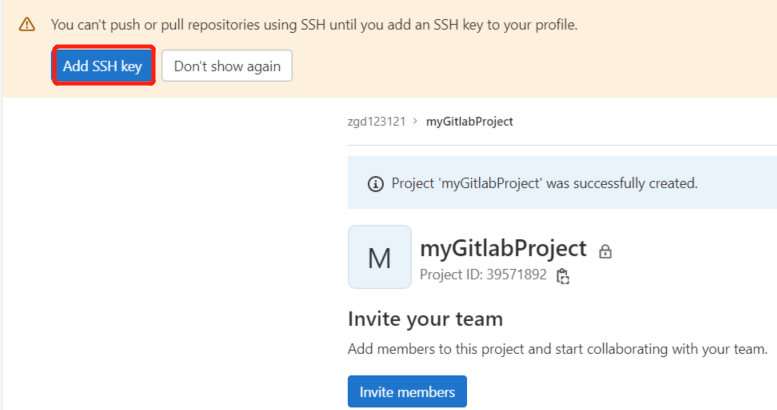Click the SSH key warning message text

[x=314, y=25]
